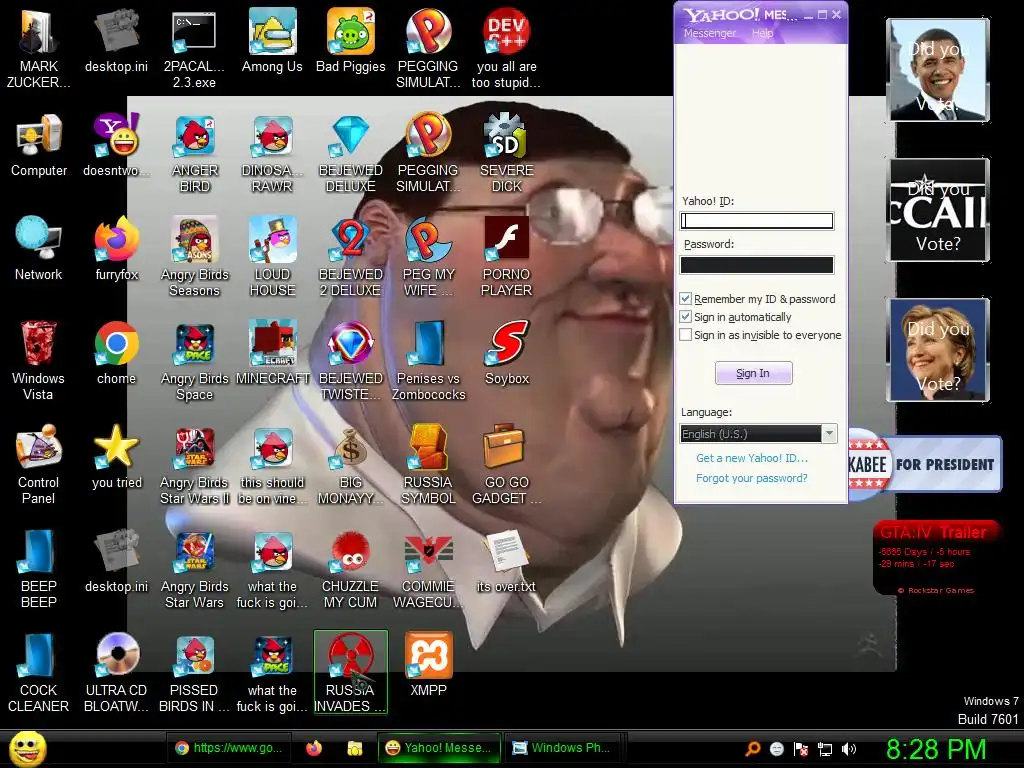This screenshot has width=1024, height=768.
Task: Click the action center flag tray icon
Action: pos(801,749)
